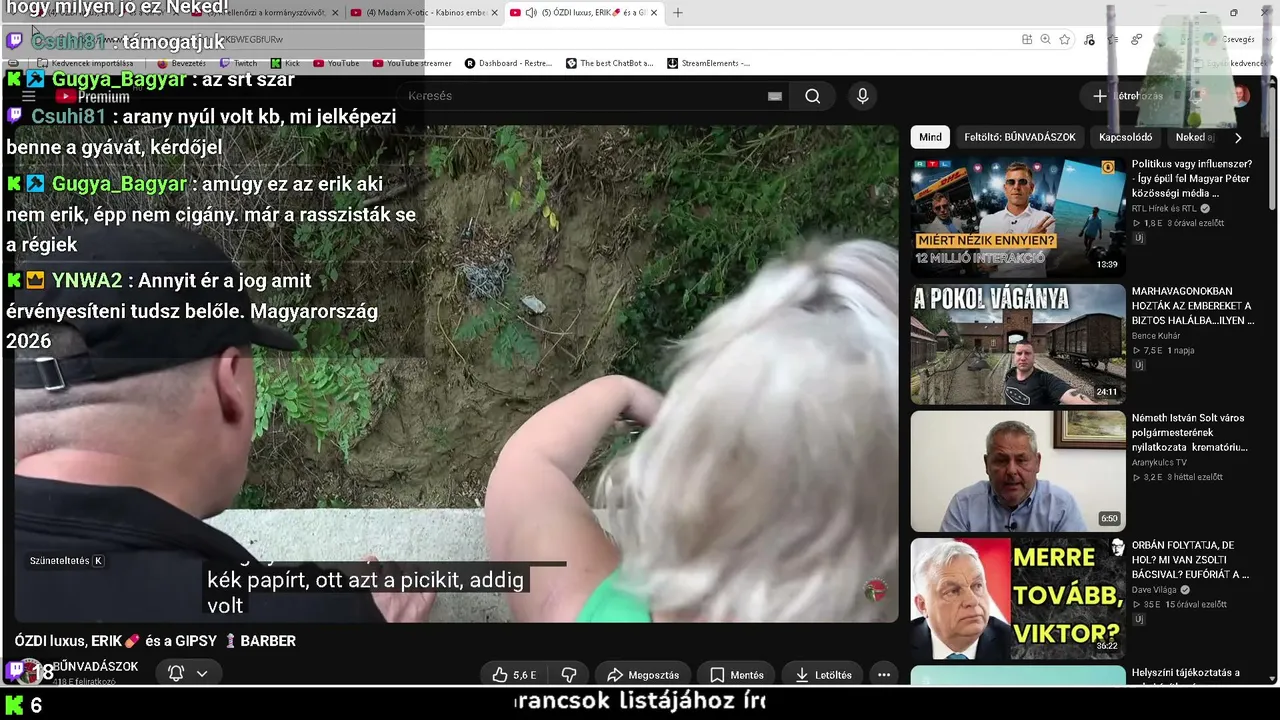Open 'MARHAVAGONOKBAN HOZTÁK AZ EMBEREKET' title

[1193, 306]
